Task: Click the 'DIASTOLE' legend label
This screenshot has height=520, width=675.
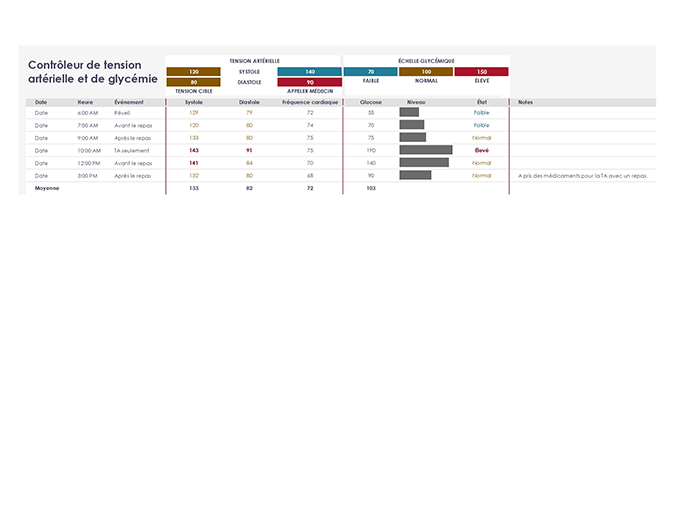Action: coord(249,82)
